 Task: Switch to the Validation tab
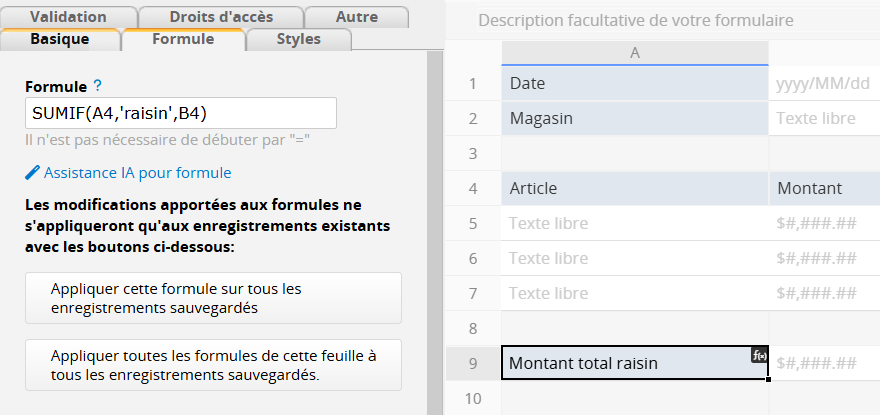click(x=68, y=17)
